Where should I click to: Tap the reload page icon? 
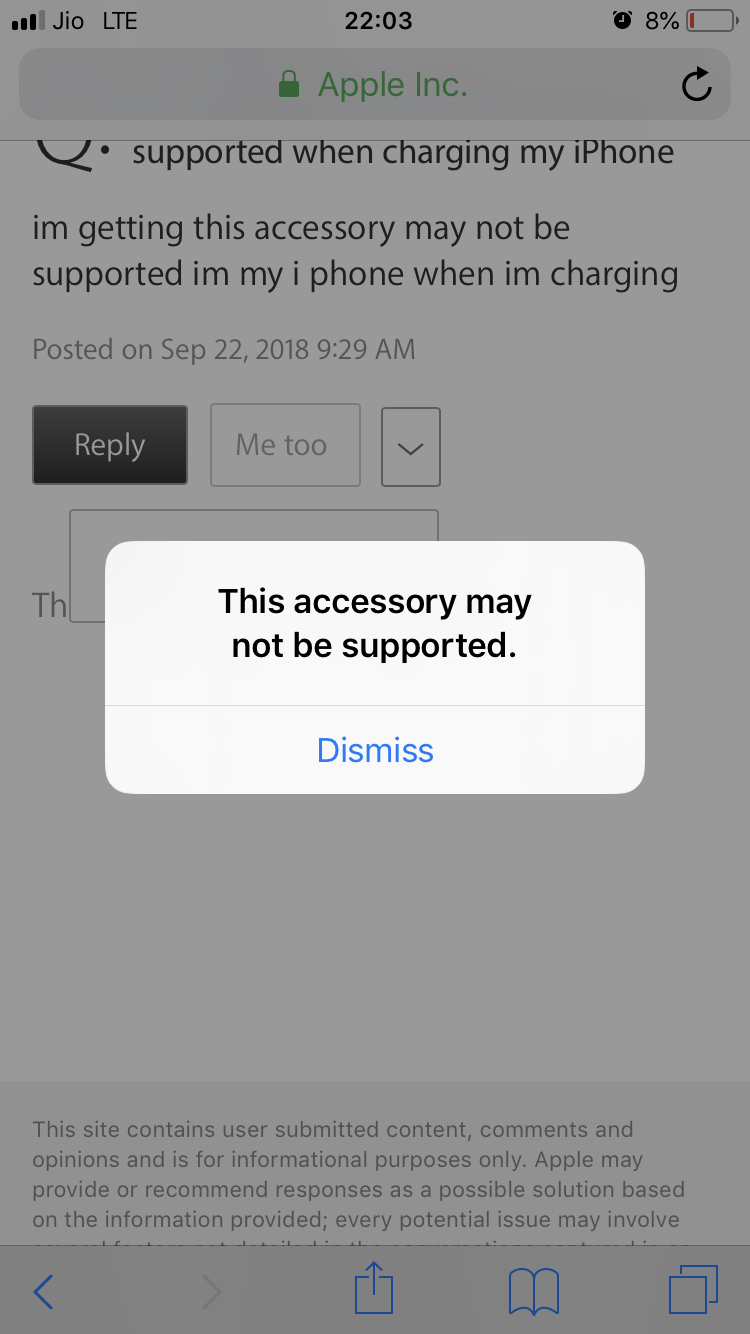click(x=696, y=85)
